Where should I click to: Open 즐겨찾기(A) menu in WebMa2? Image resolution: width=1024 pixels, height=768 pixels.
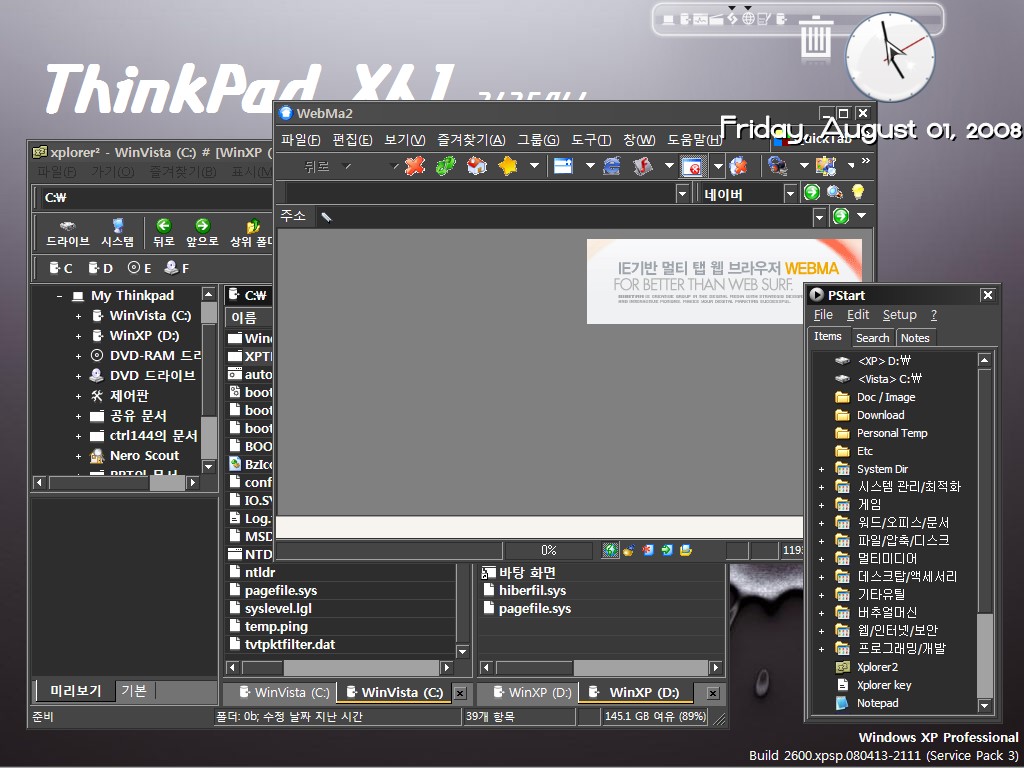tap(471, 140)
